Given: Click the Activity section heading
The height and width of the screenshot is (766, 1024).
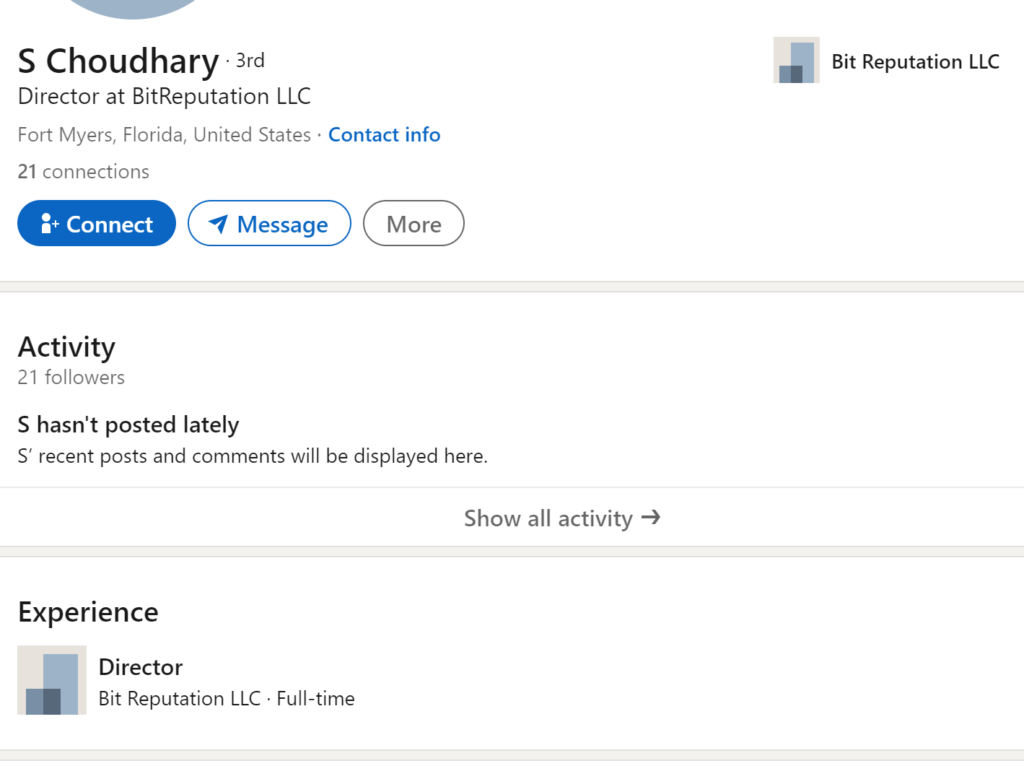Looking at the screenshot, I should pyautogui.click(x=66, y=347).
